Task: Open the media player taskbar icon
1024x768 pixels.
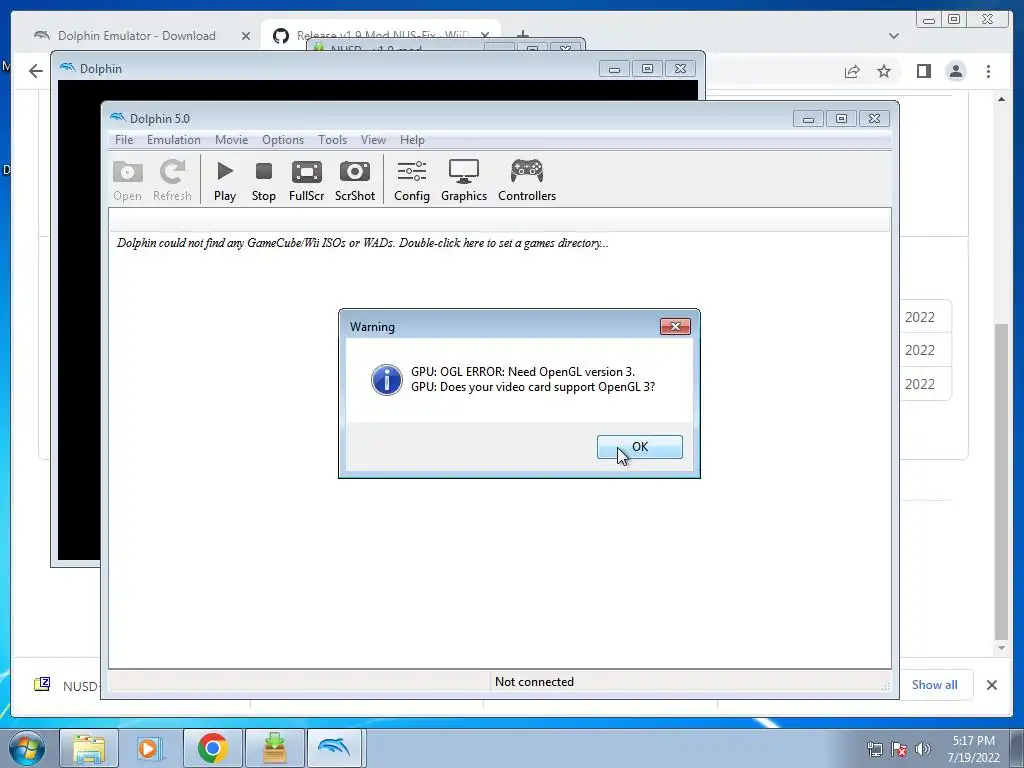Action: (150, 748)
